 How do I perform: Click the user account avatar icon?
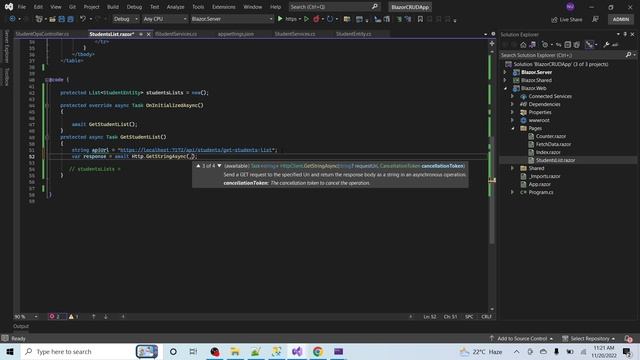click(x=570, y=7)
